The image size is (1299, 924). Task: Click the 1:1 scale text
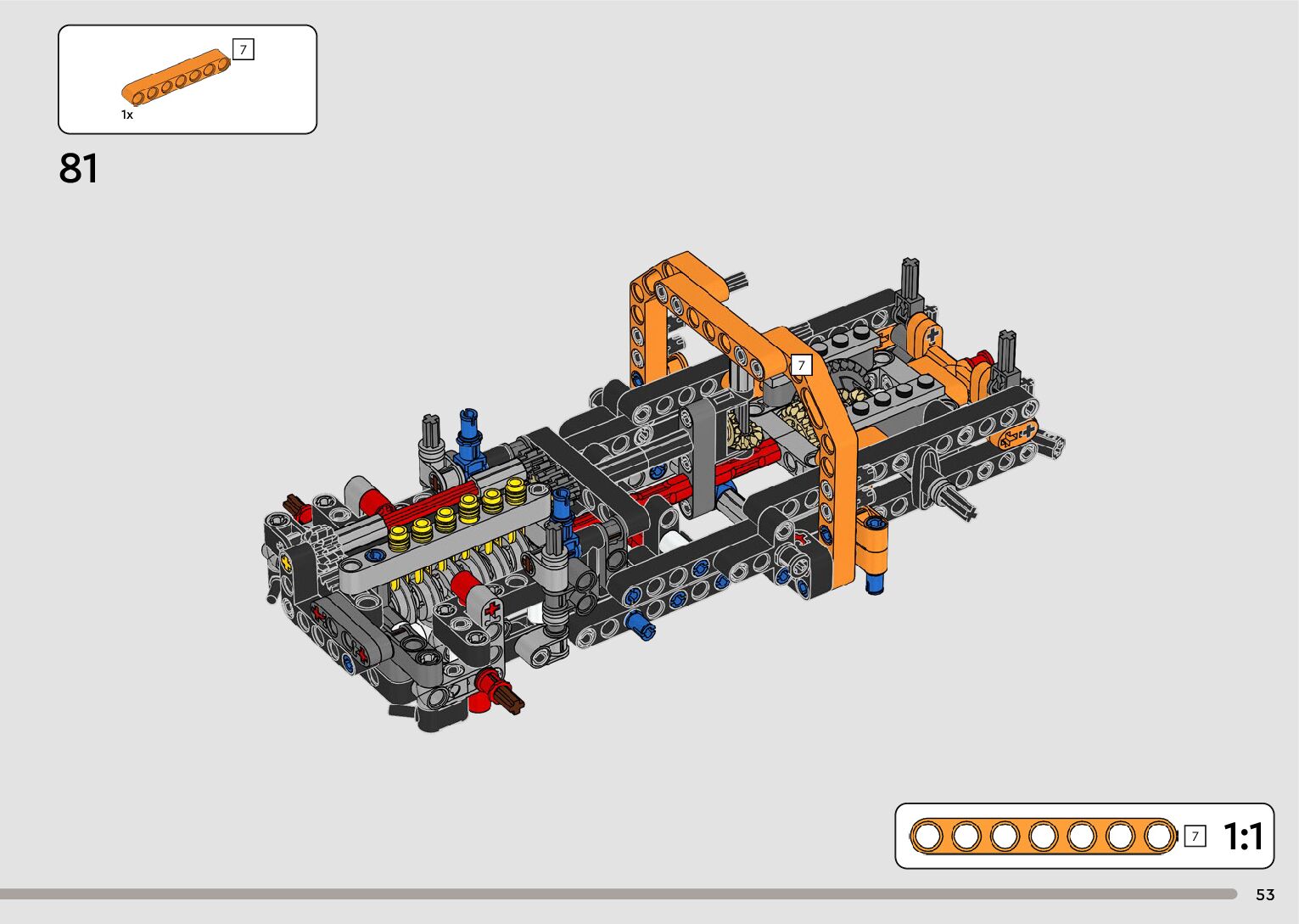coord(1243,837)
